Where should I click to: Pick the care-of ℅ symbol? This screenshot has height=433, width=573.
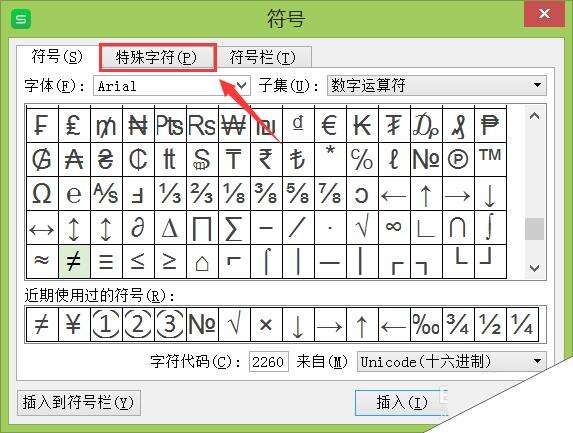362,159
